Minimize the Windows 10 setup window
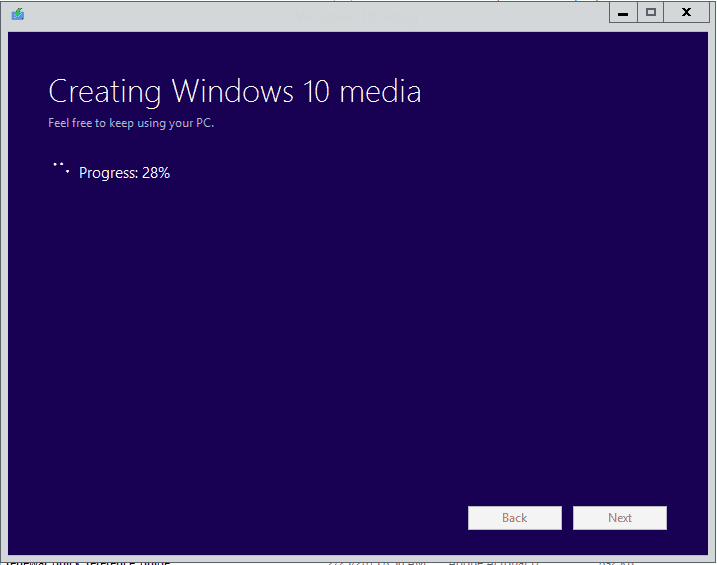Viewport: 717px width, 565px height. [623, 13]
